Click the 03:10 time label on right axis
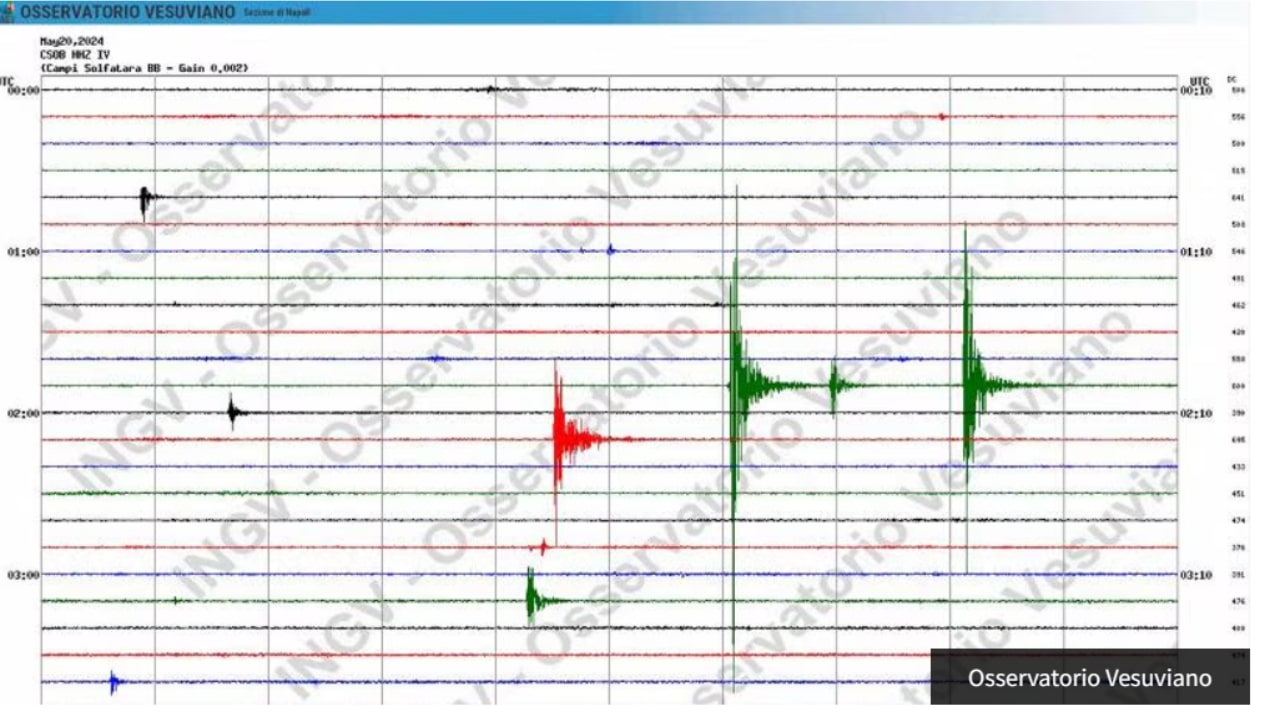This screenshot has width=1280, height=720. pos(1197,575)
